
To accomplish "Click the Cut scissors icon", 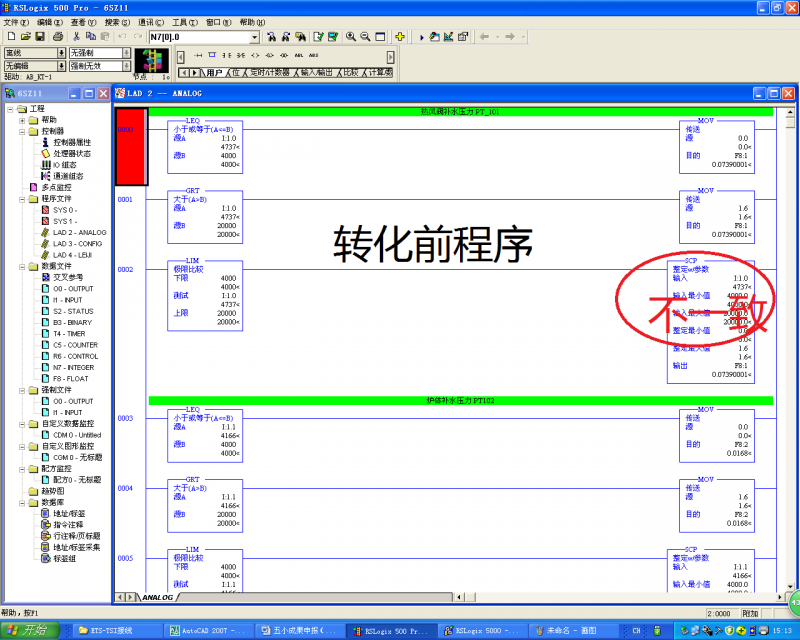I will [x=76, y=37].
